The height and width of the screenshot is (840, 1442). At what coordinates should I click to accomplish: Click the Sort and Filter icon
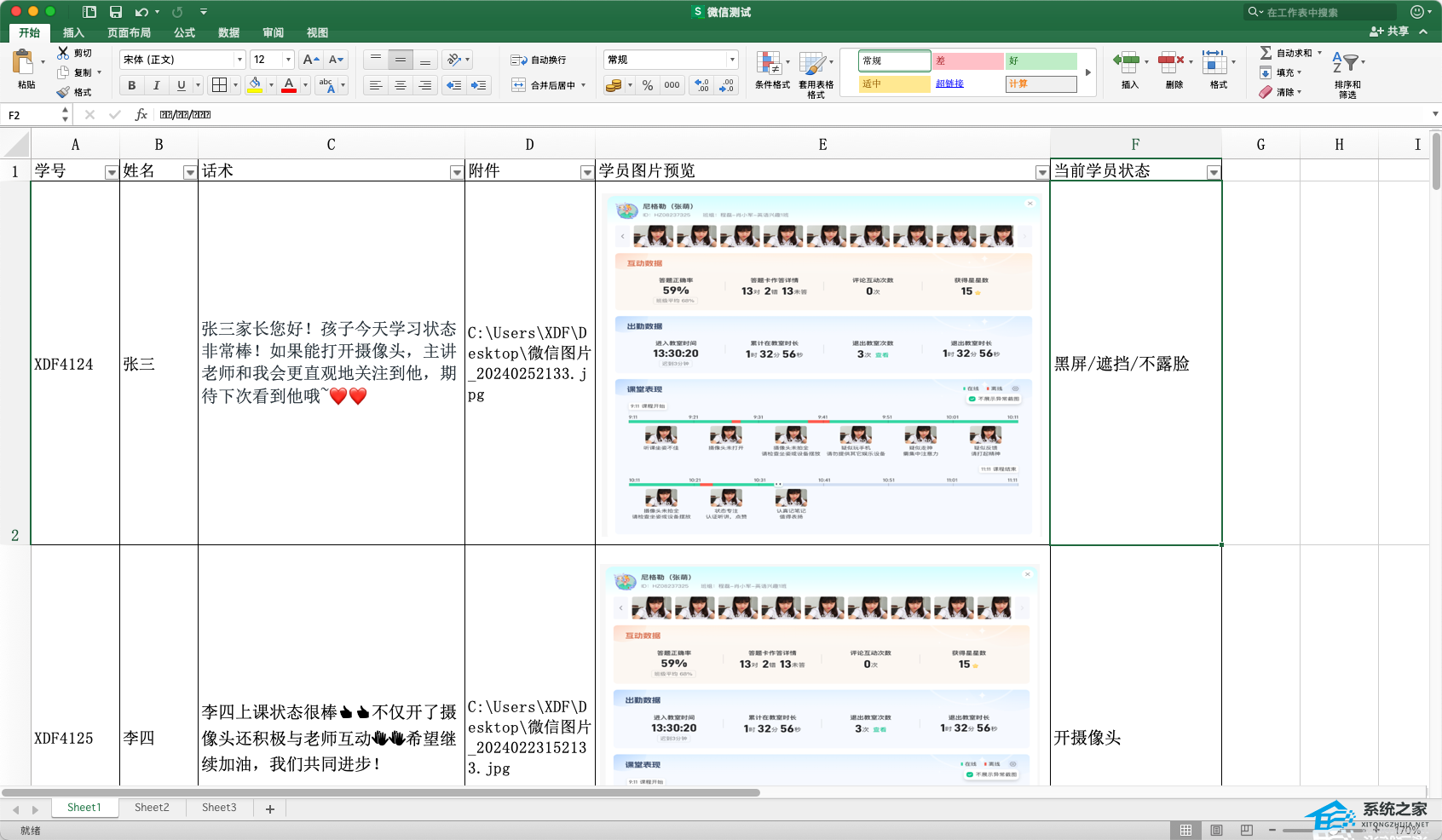[x=1346, y=64]
